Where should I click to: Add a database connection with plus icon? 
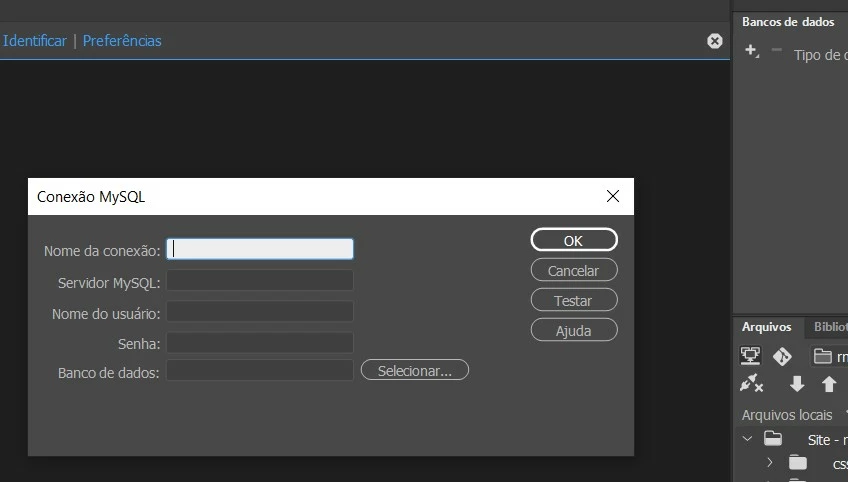tap(752, 51)
